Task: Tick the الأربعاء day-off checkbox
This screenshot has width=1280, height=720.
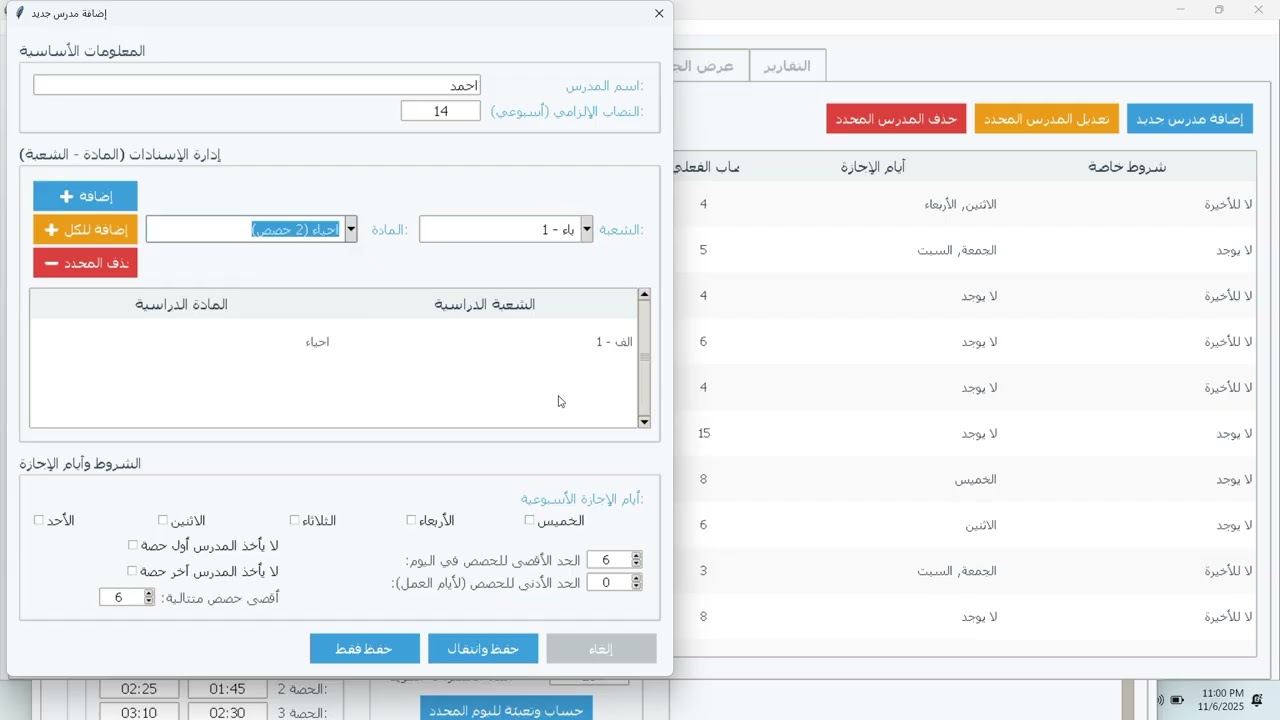Action: click(411, 520)
